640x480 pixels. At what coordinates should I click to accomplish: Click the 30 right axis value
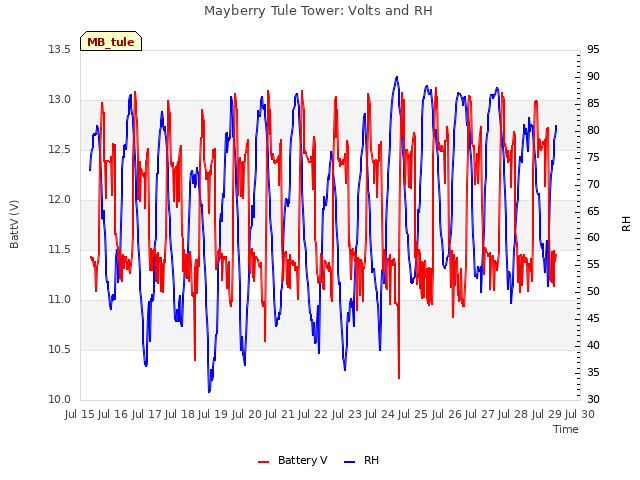click(x=593, y=400)
